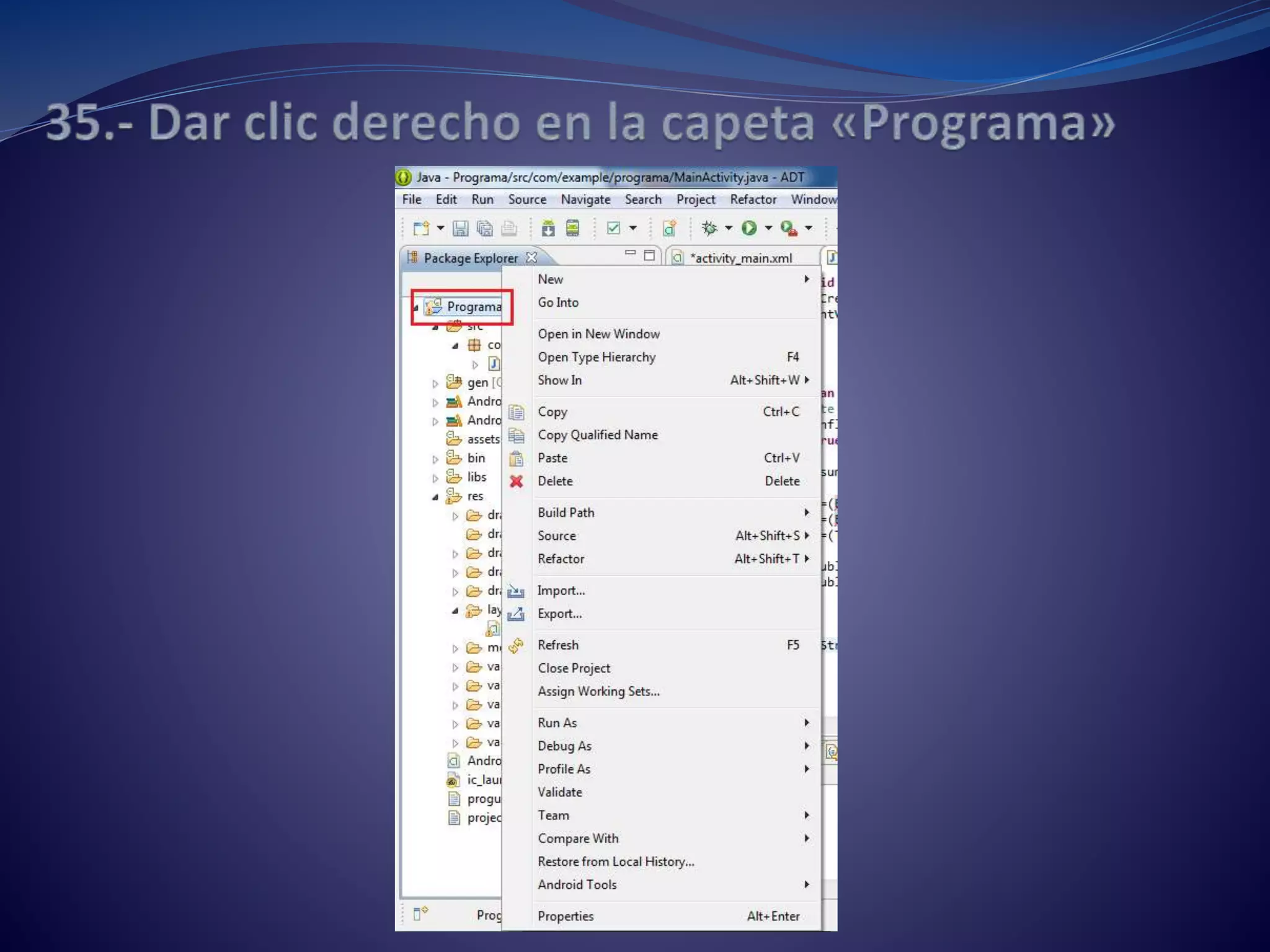Image resolution: width=1270 pixels, height=952 pixels.
Task: Click the Save toolbar icon
Action: 460,228
